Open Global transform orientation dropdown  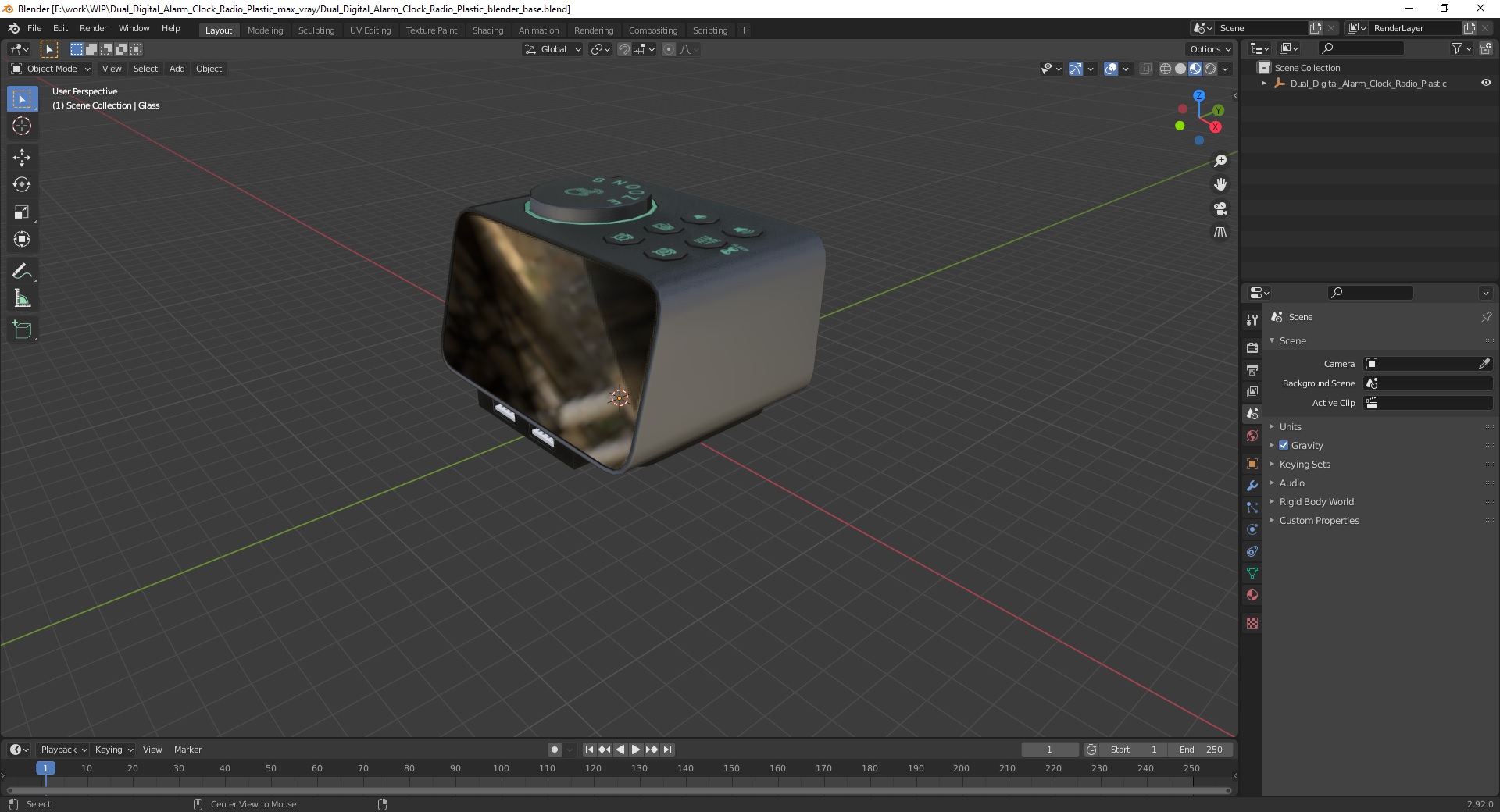tap(553, 49)
